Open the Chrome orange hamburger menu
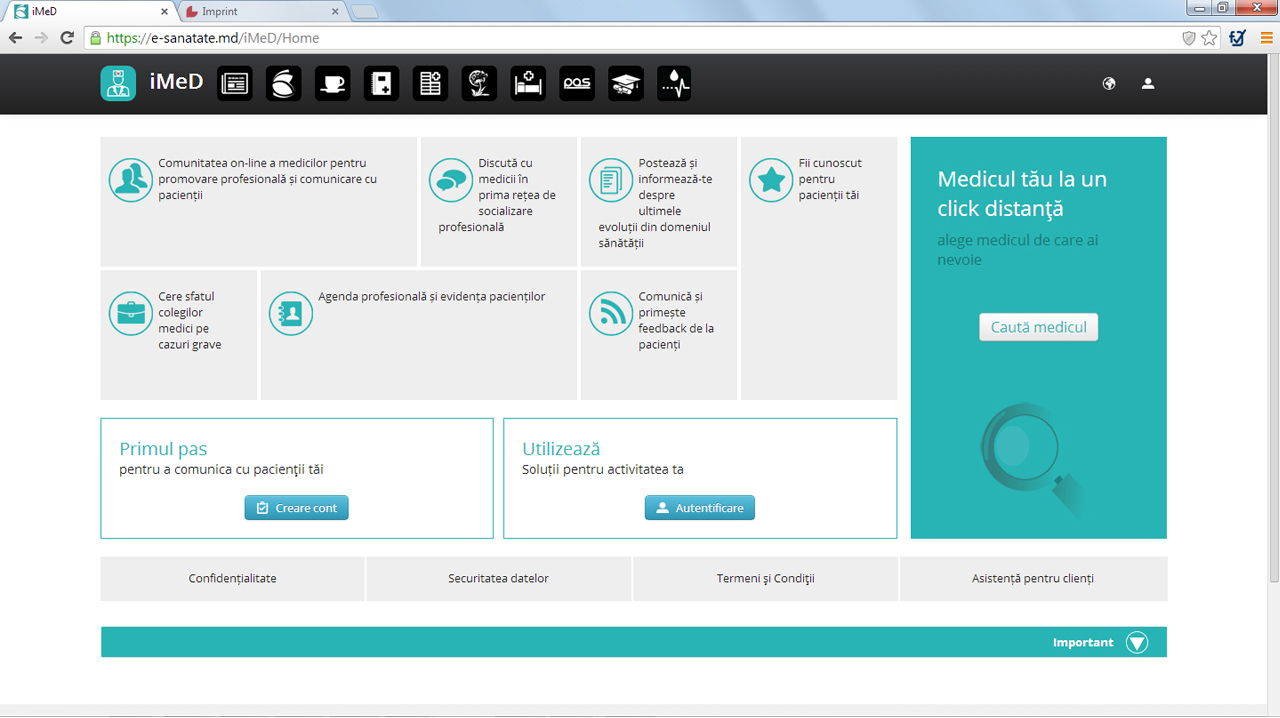1280x718 pixels. (x=1266, y=38)
